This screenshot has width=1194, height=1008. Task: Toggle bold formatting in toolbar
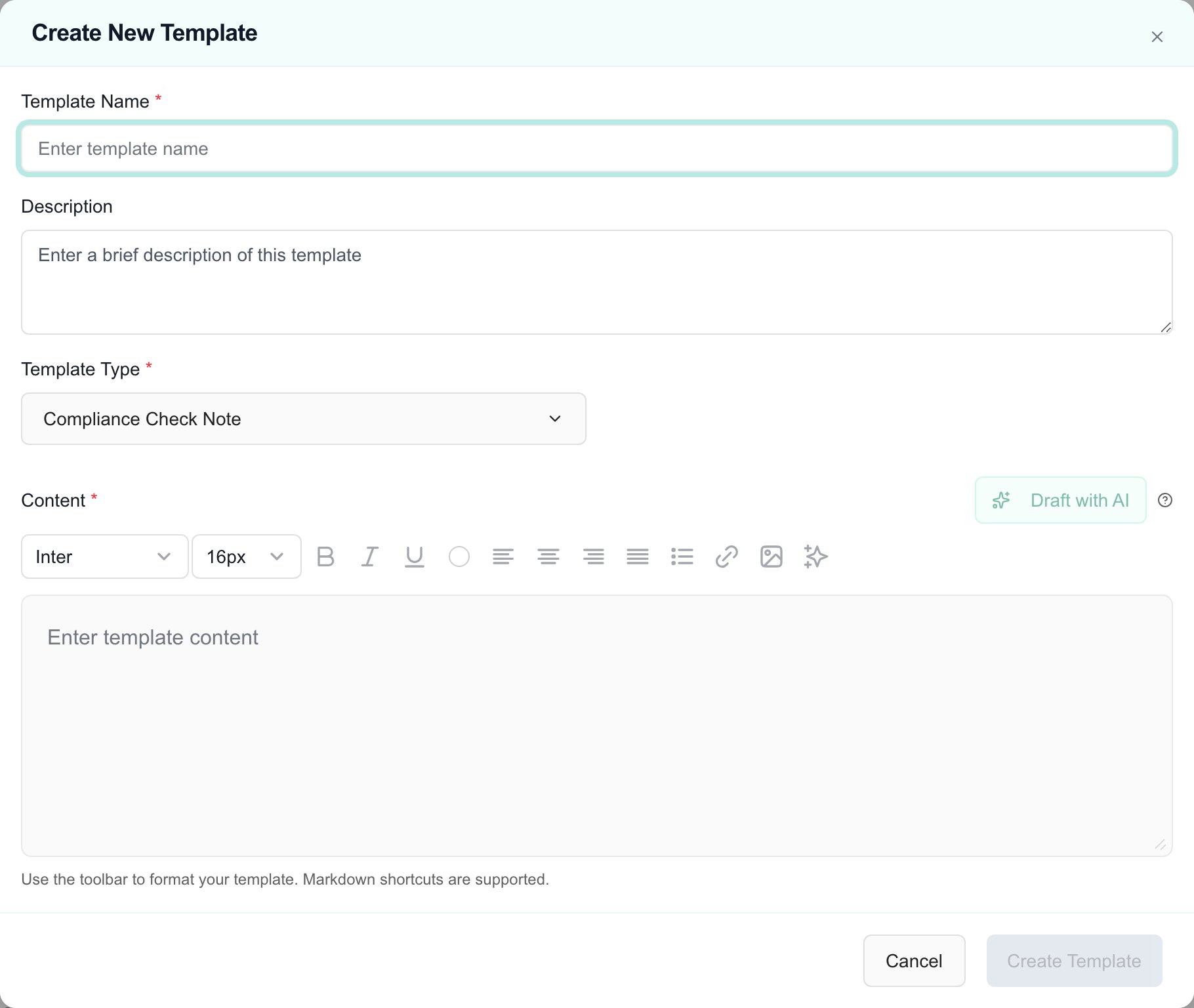coord(325,556)
